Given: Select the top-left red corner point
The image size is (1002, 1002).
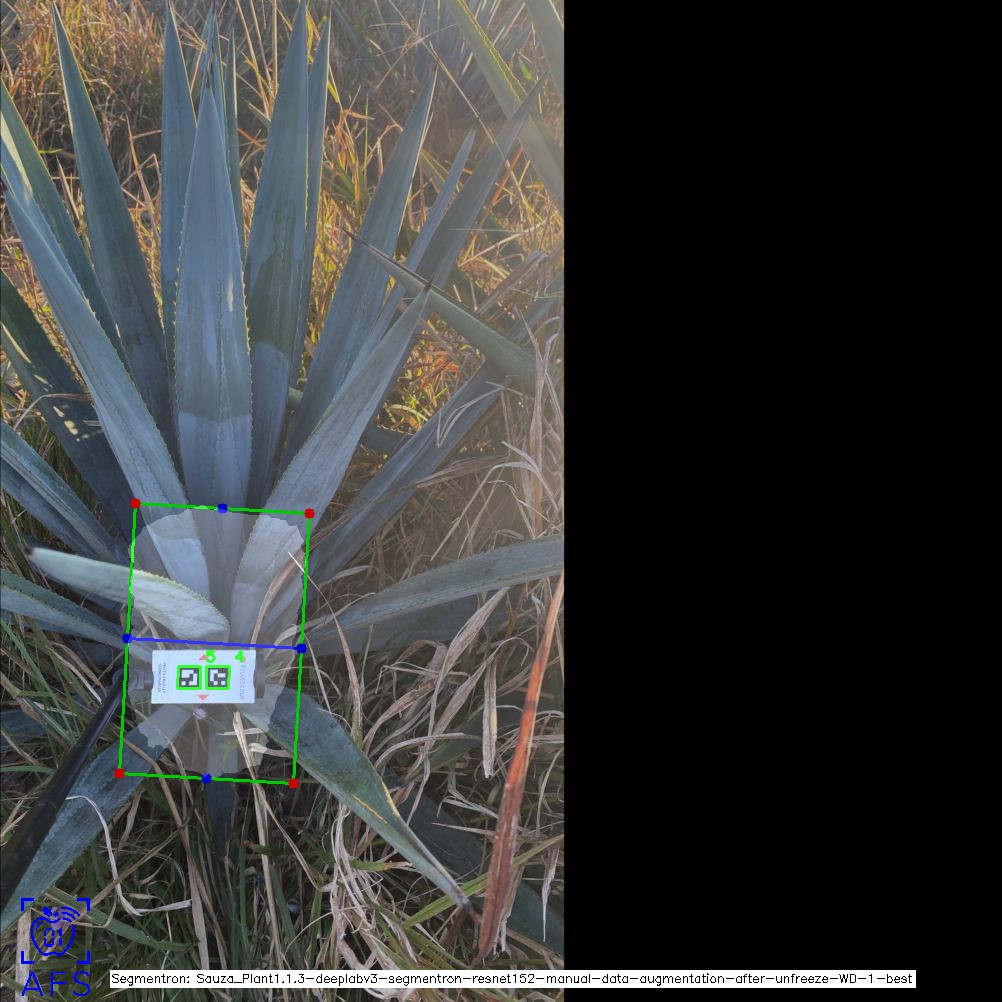Looking at the screenshot, I should [135, 504].
